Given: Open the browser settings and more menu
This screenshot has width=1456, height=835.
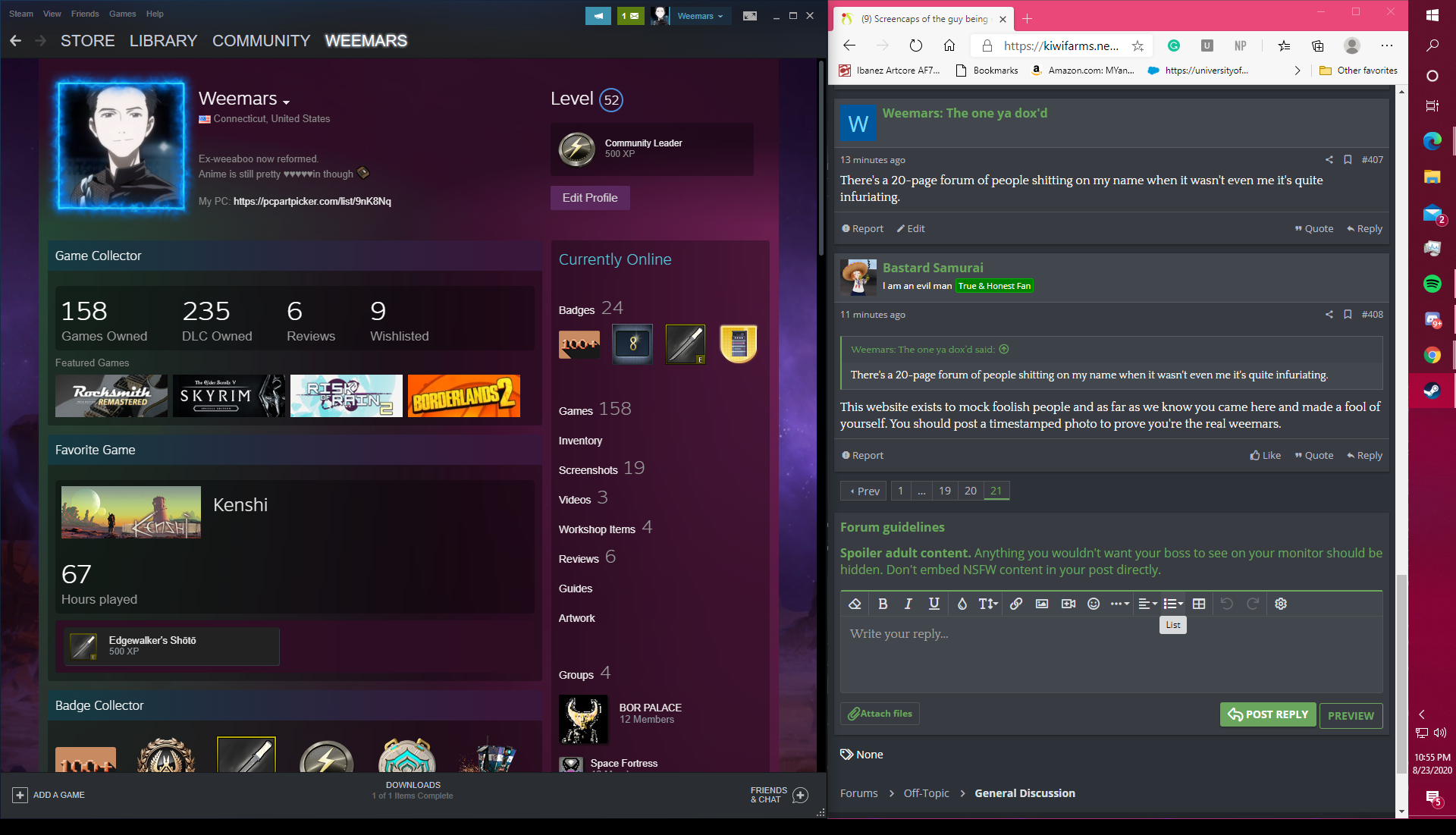Looking at the screenshot, I should pos(1387,46).
